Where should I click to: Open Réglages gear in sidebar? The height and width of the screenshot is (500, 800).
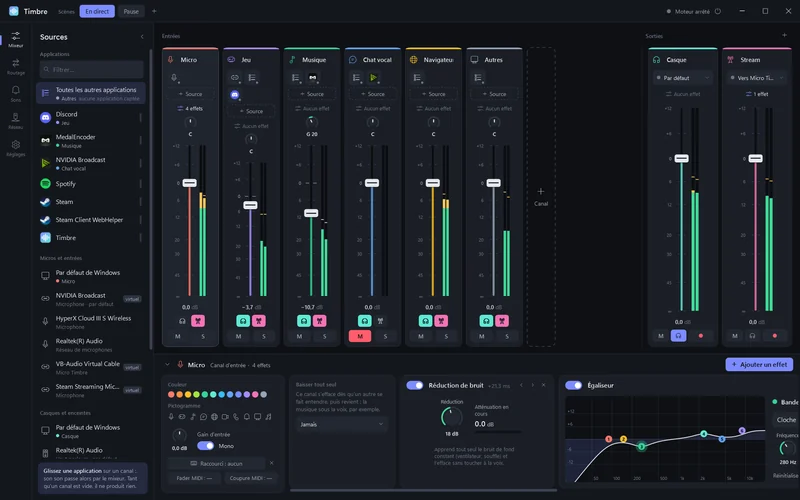16,148
